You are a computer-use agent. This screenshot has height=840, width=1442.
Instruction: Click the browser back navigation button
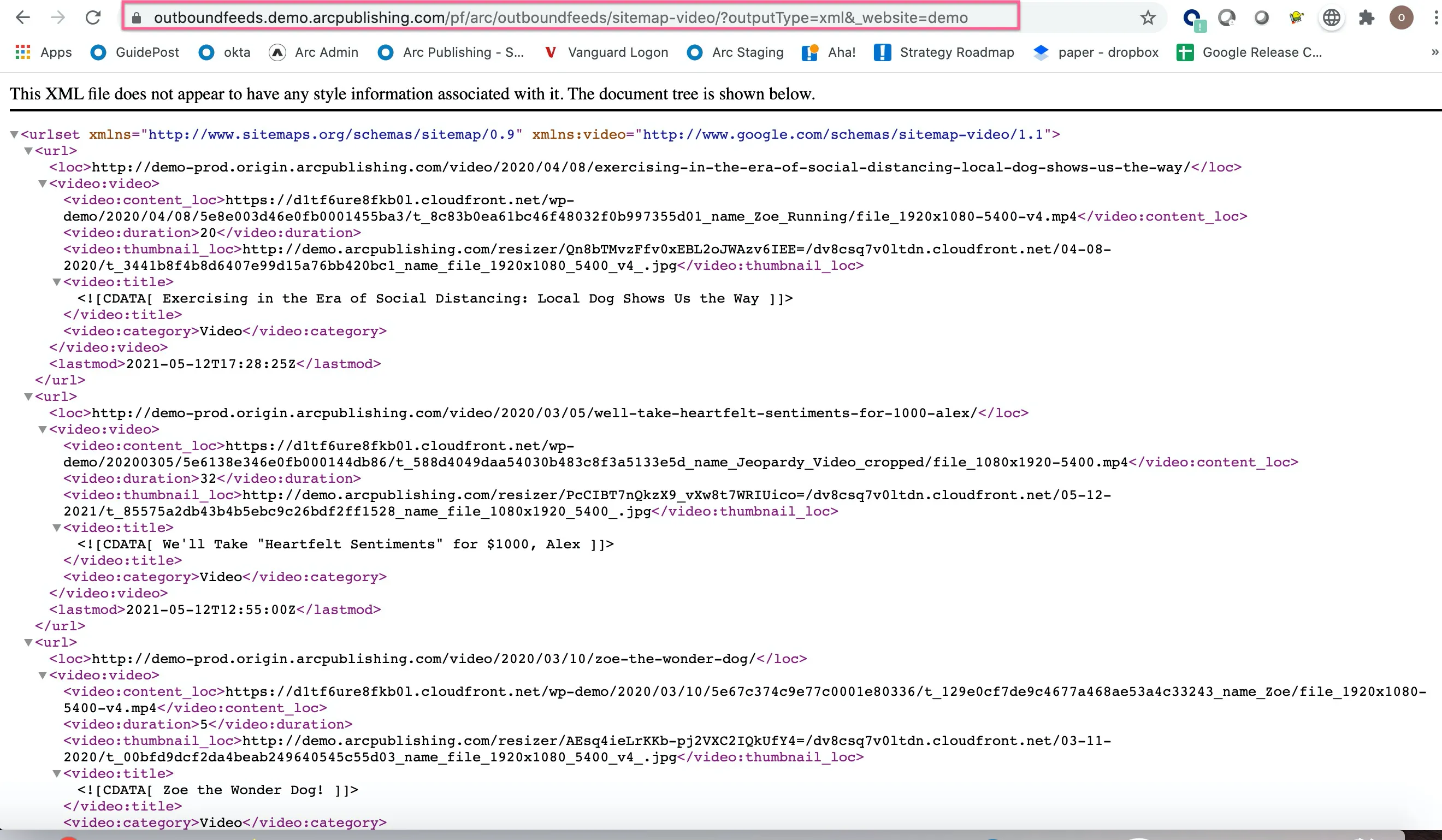[x=24, y=18]
